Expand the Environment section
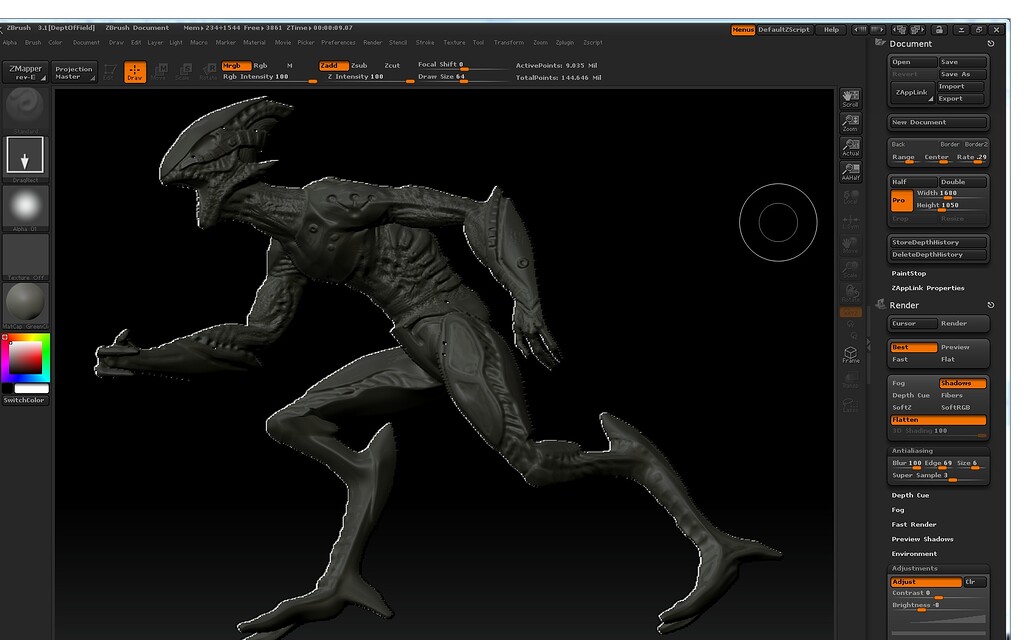The width and height of the screenshot is (1024, 640). coord(913,553)
